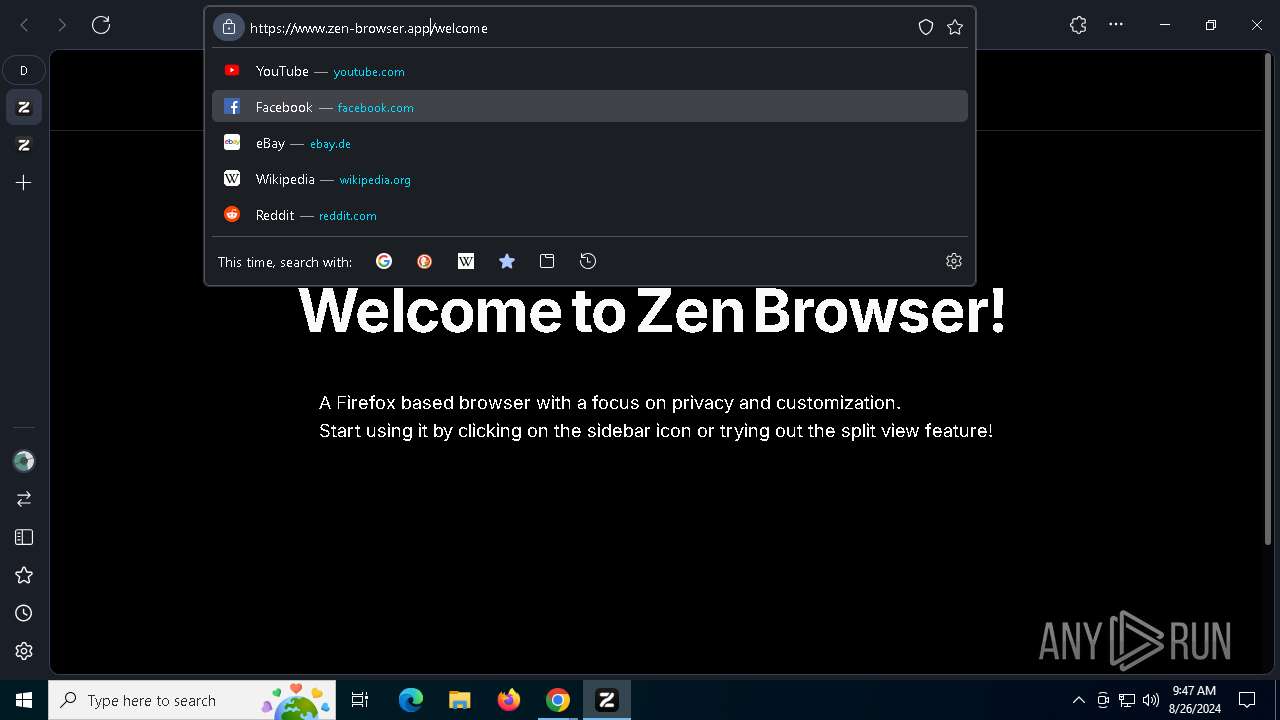Go back to the previous page
Image resolution: width=1280 pixels, height=720 pixels.
pos(24,25)
